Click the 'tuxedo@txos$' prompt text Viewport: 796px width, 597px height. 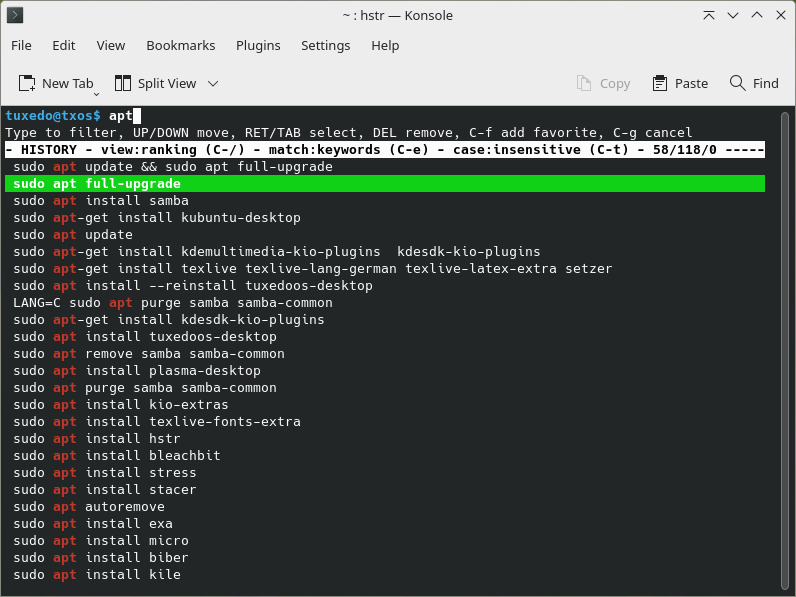pos(53,116)
